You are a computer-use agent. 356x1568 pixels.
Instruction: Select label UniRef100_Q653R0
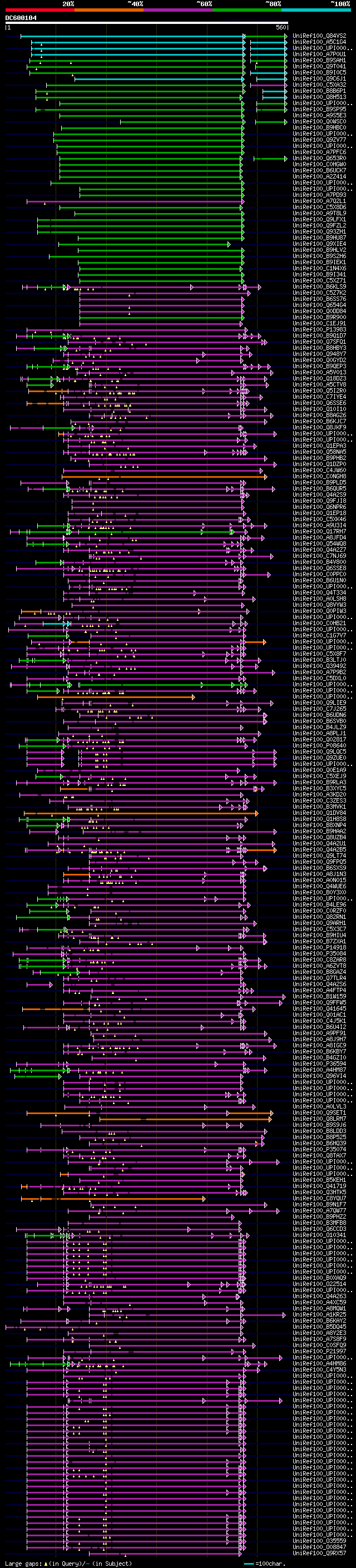click(319, 159)
